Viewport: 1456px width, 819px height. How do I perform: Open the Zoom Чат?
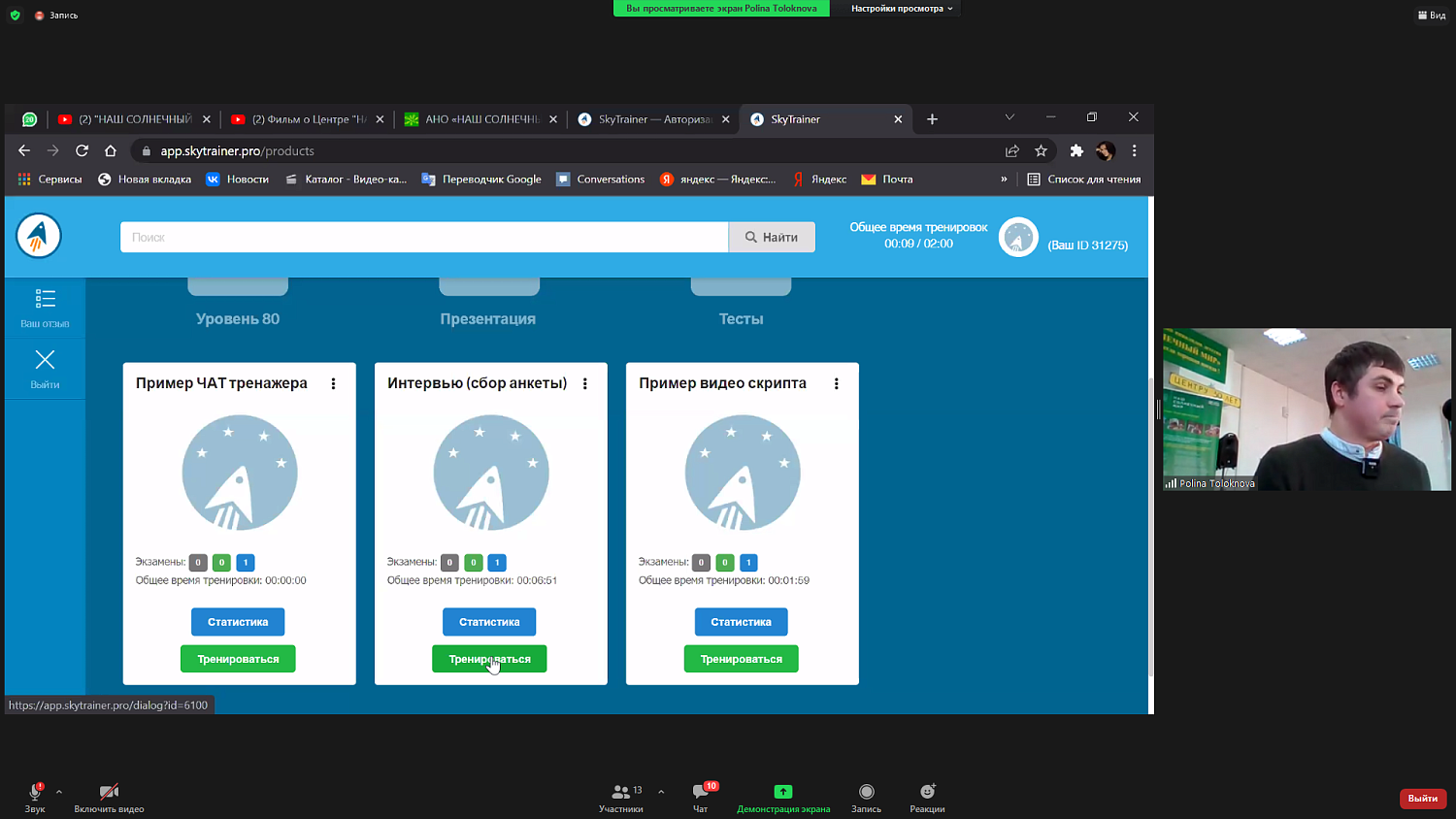tap(701, 798)
